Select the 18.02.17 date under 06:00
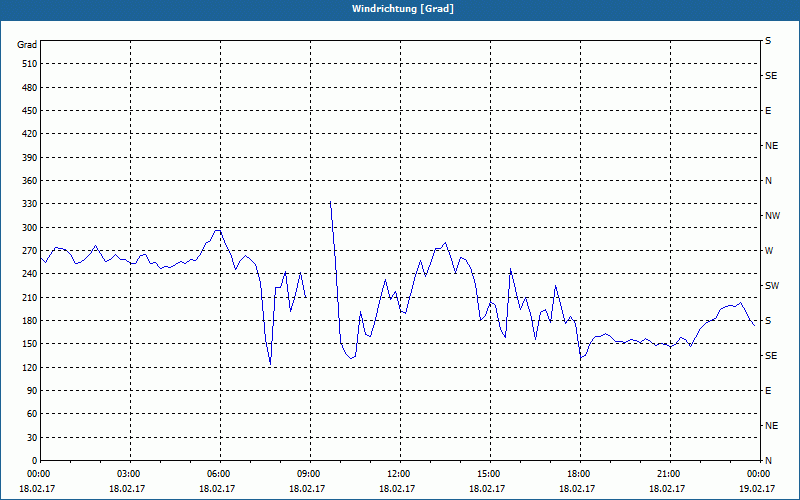Image resolution: width=800 pixels, height=500 pixels. pyautogui.click(x=217, y=488)
